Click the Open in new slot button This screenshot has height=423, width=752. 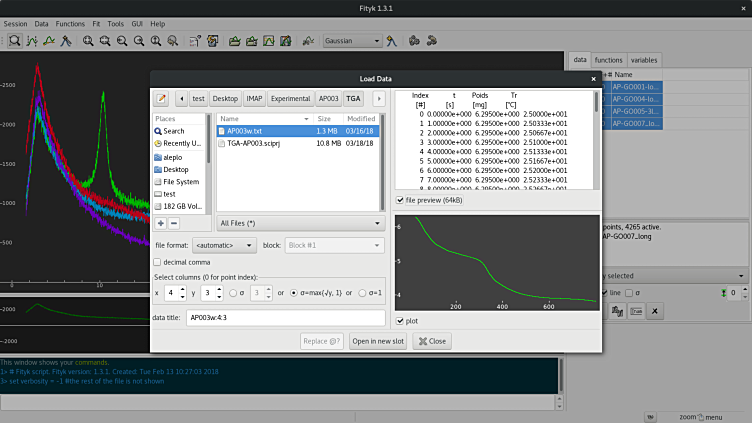pyautogui.click(x=378, y=341)
